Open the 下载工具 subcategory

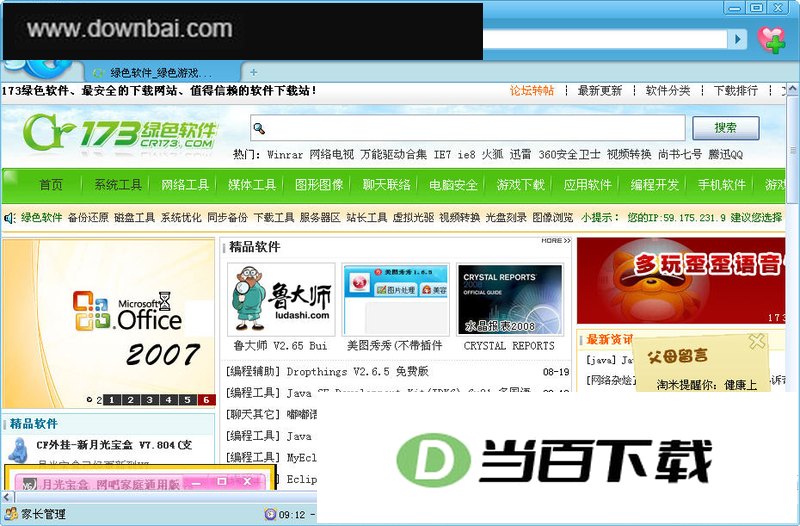(273, 218)
